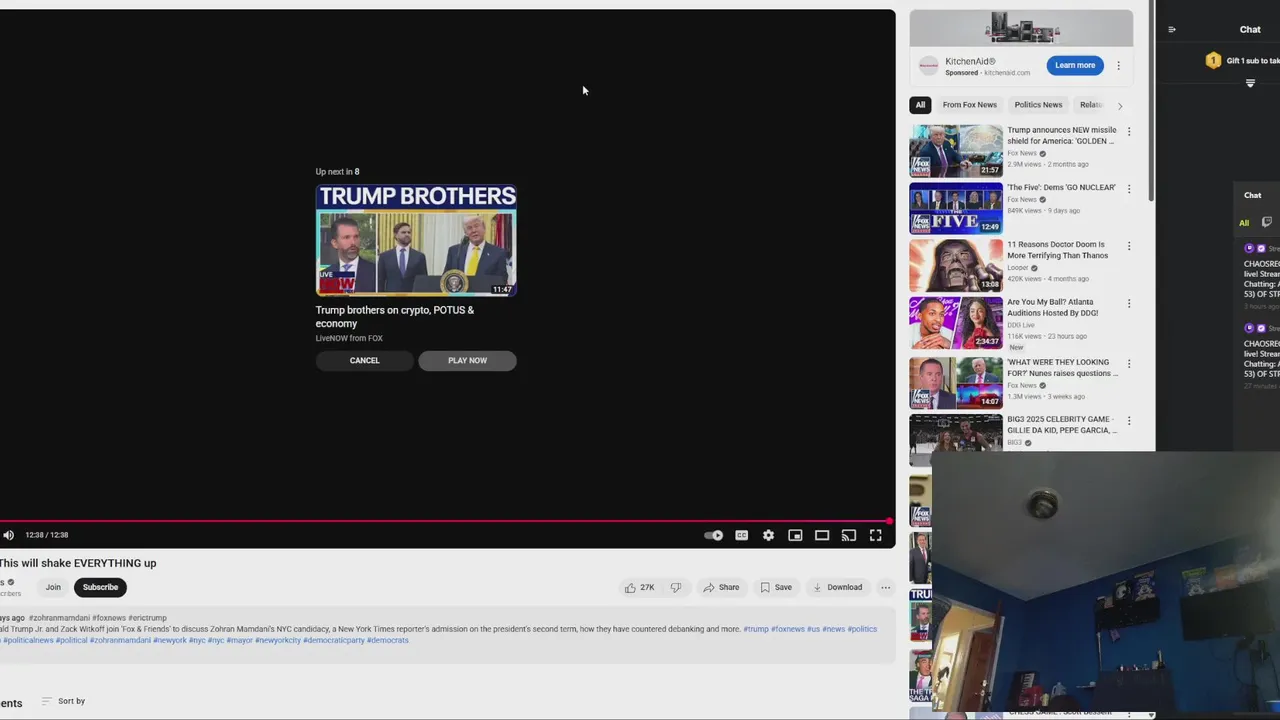Screen dimensions: 1280x720
Task: Select the chat bubble tab in overlay
Action: tap(1267, 222)
